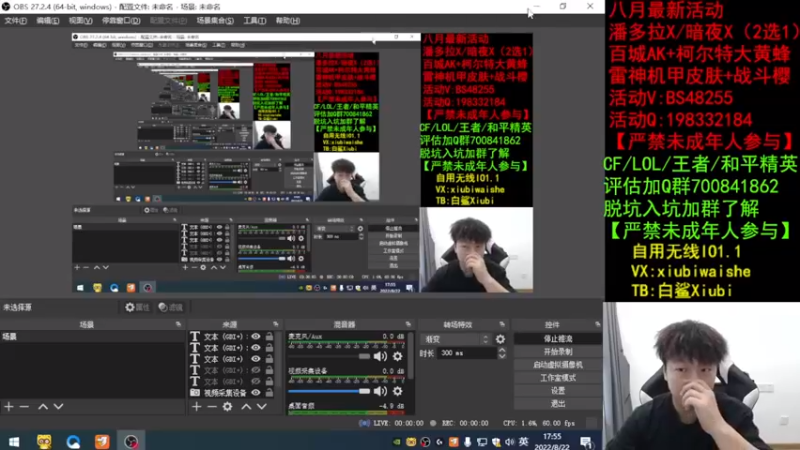Add a new scene with plus icon
Image resolution: width=800 pixels, height=450 pixels.
(x=9, y=407)
